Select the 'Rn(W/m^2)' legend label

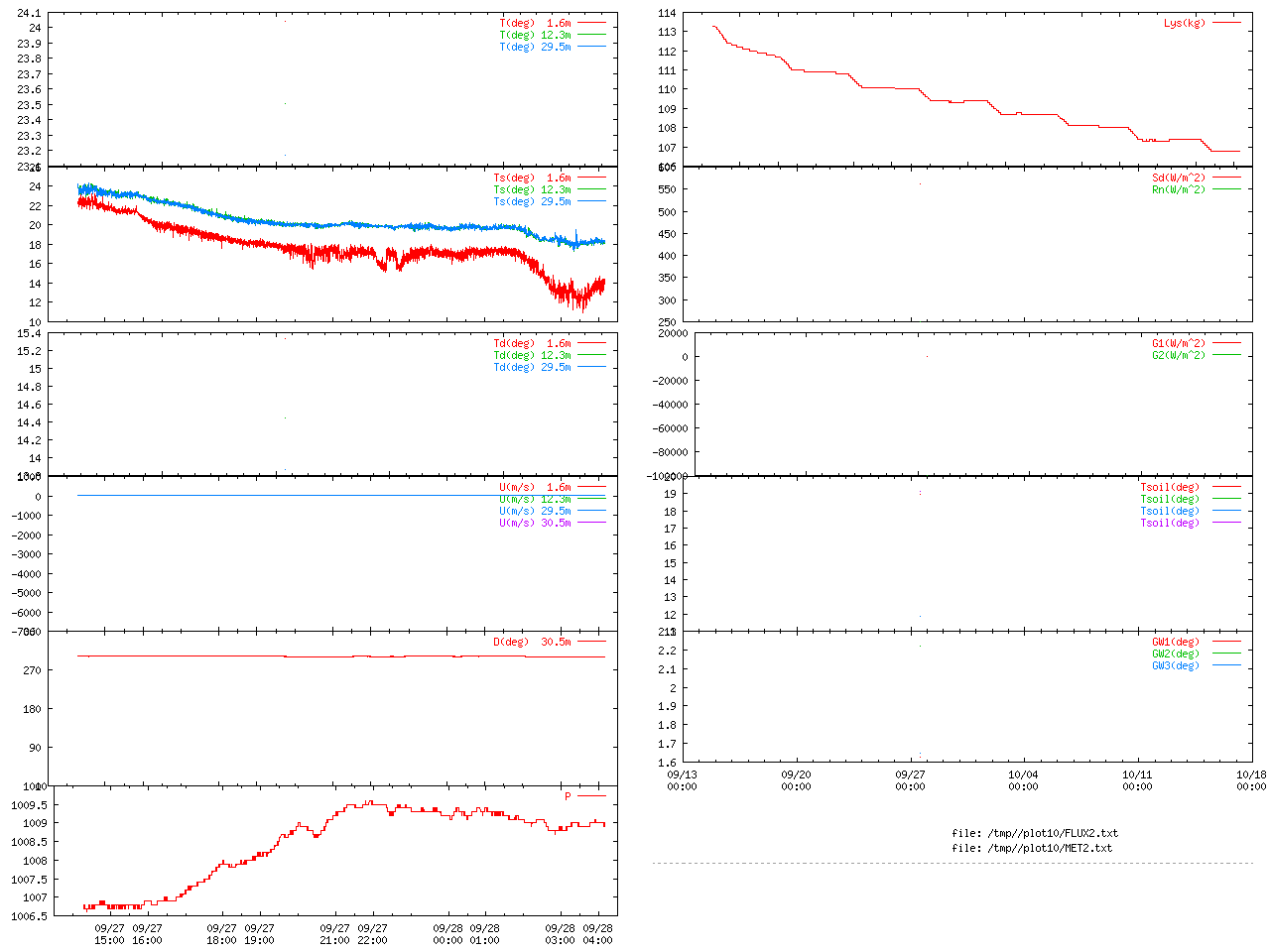[x=1179, y=189]
